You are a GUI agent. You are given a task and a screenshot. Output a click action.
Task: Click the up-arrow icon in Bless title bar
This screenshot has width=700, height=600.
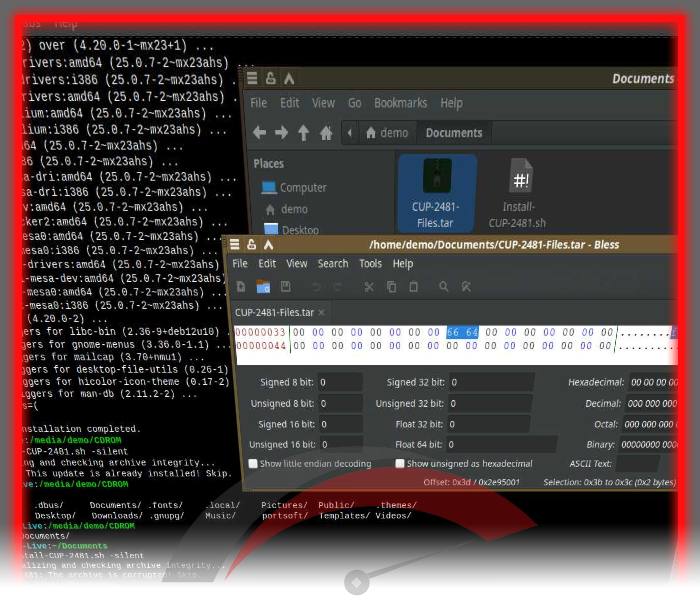point(268,244)
